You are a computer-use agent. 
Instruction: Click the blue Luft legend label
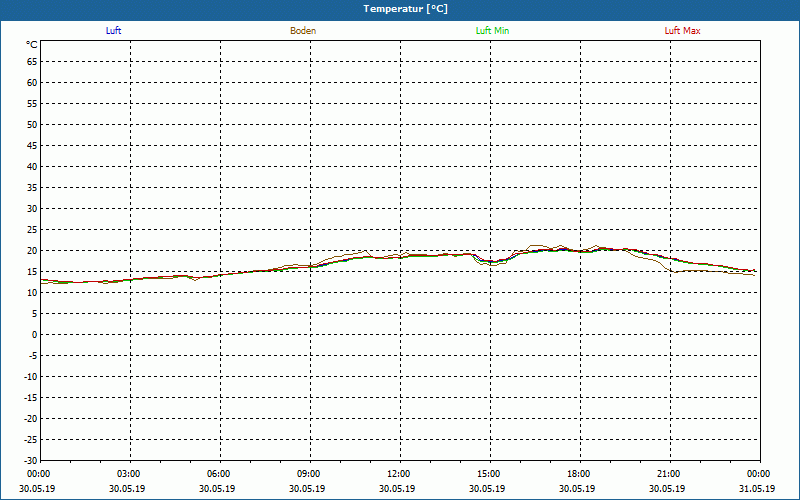tap(113, 31)
